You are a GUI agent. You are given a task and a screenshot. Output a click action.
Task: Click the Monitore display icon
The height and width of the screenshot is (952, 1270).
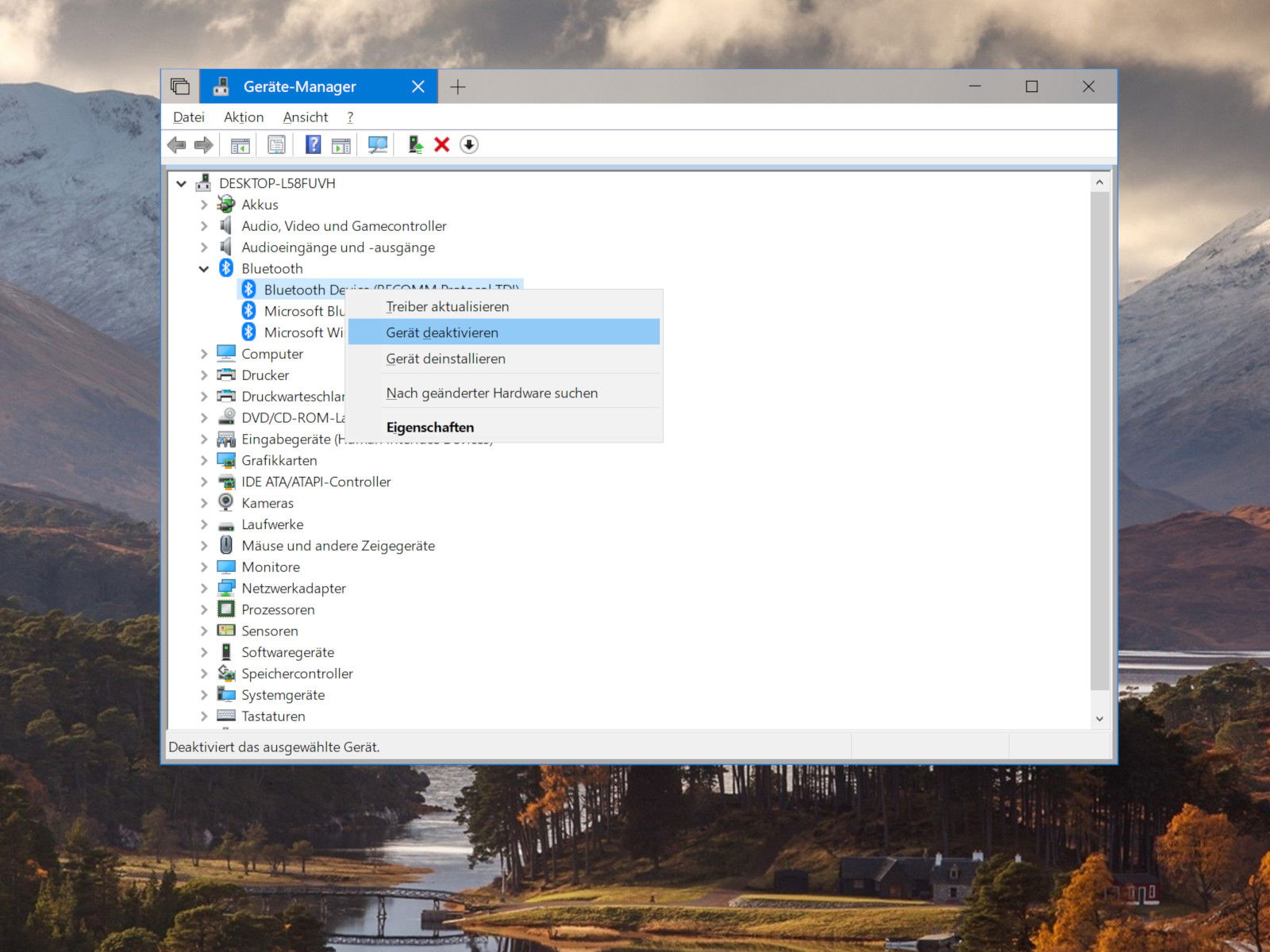tap(226, 566)
